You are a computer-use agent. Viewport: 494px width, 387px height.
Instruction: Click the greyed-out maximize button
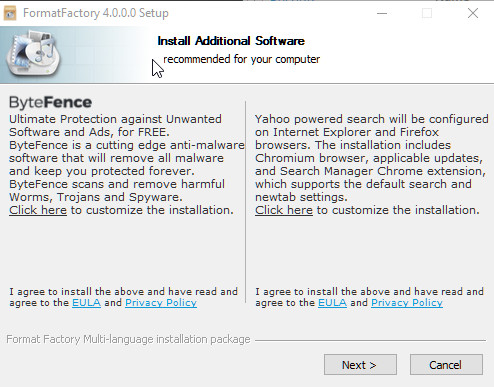point(427,13)
